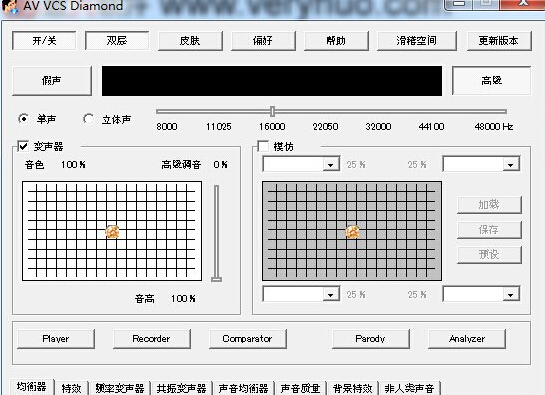Switch to the 均衡器 tab
The width and height of the screenshot is (545, 395).
coord(32,387)
